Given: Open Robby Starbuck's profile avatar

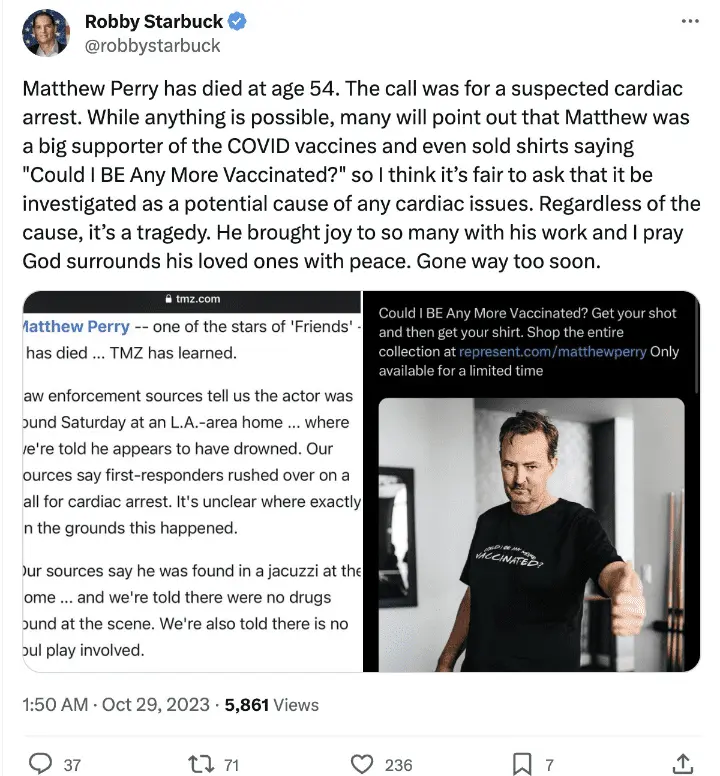Looking at the screenshot, I should pyautogui.click(x=45, y=33).
